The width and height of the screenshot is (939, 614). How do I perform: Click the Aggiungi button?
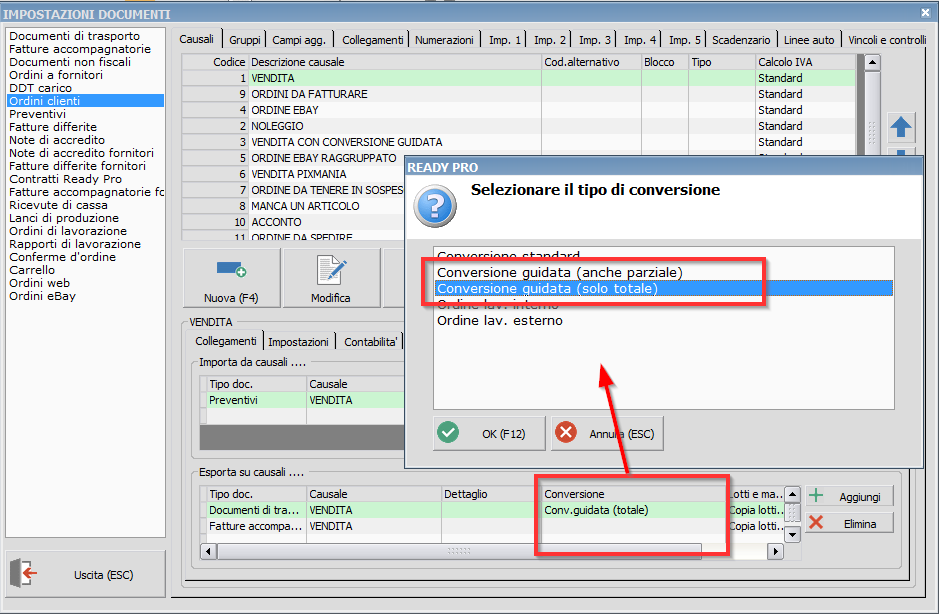(849, 497)
